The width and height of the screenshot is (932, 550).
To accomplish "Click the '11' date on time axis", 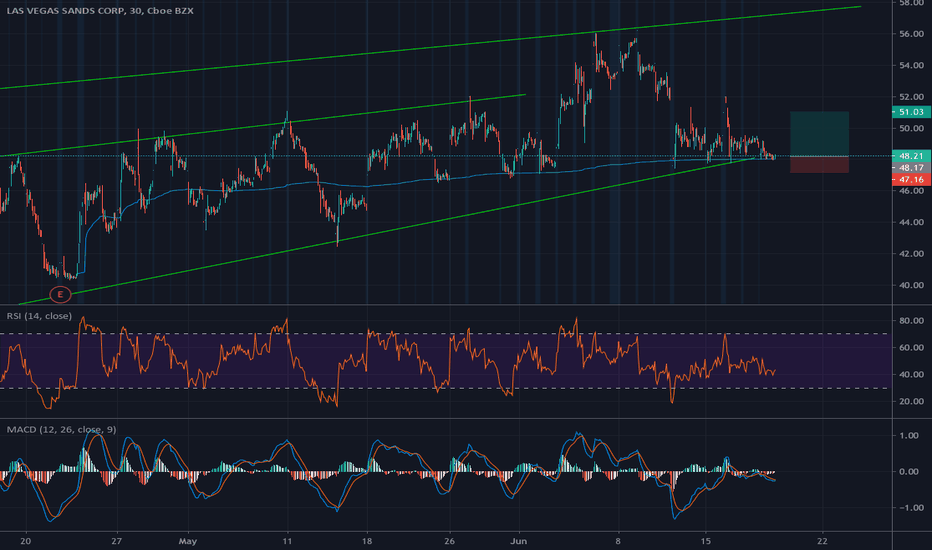I will click(287, 541).
